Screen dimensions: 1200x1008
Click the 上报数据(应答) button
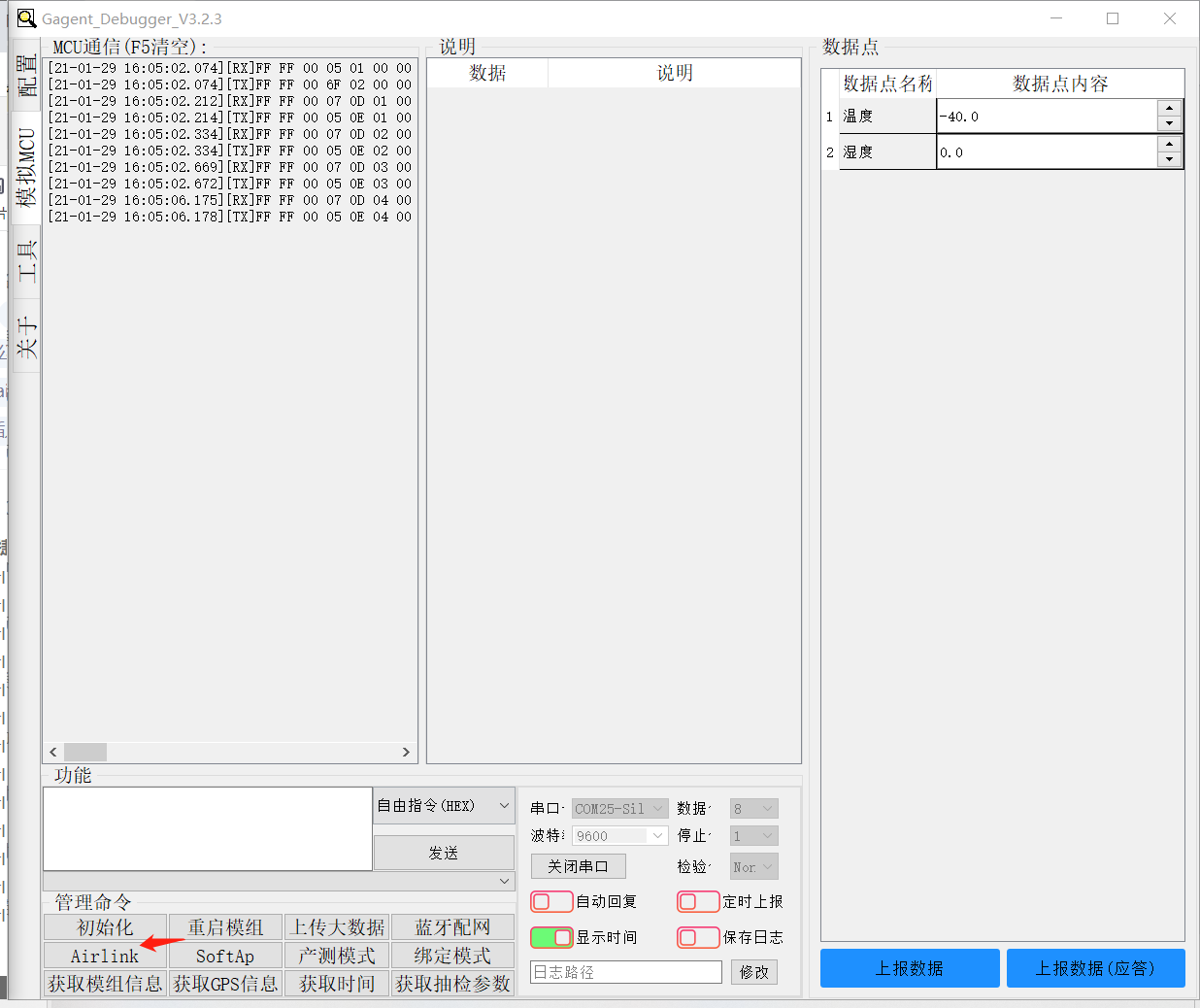[x=1095, y=968]
